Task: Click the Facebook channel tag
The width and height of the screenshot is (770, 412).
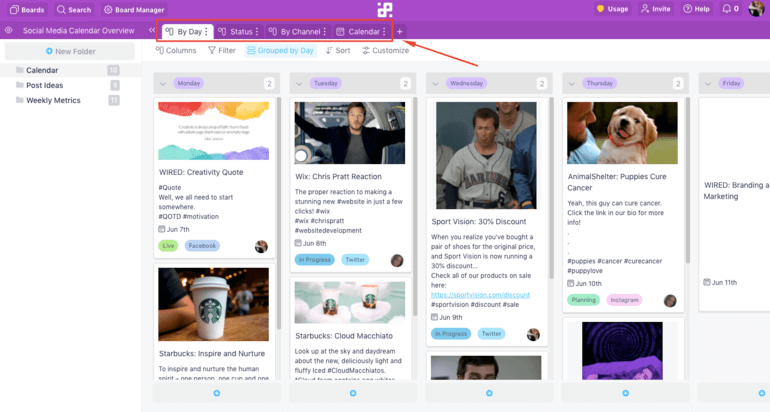Action: [202, 246]
